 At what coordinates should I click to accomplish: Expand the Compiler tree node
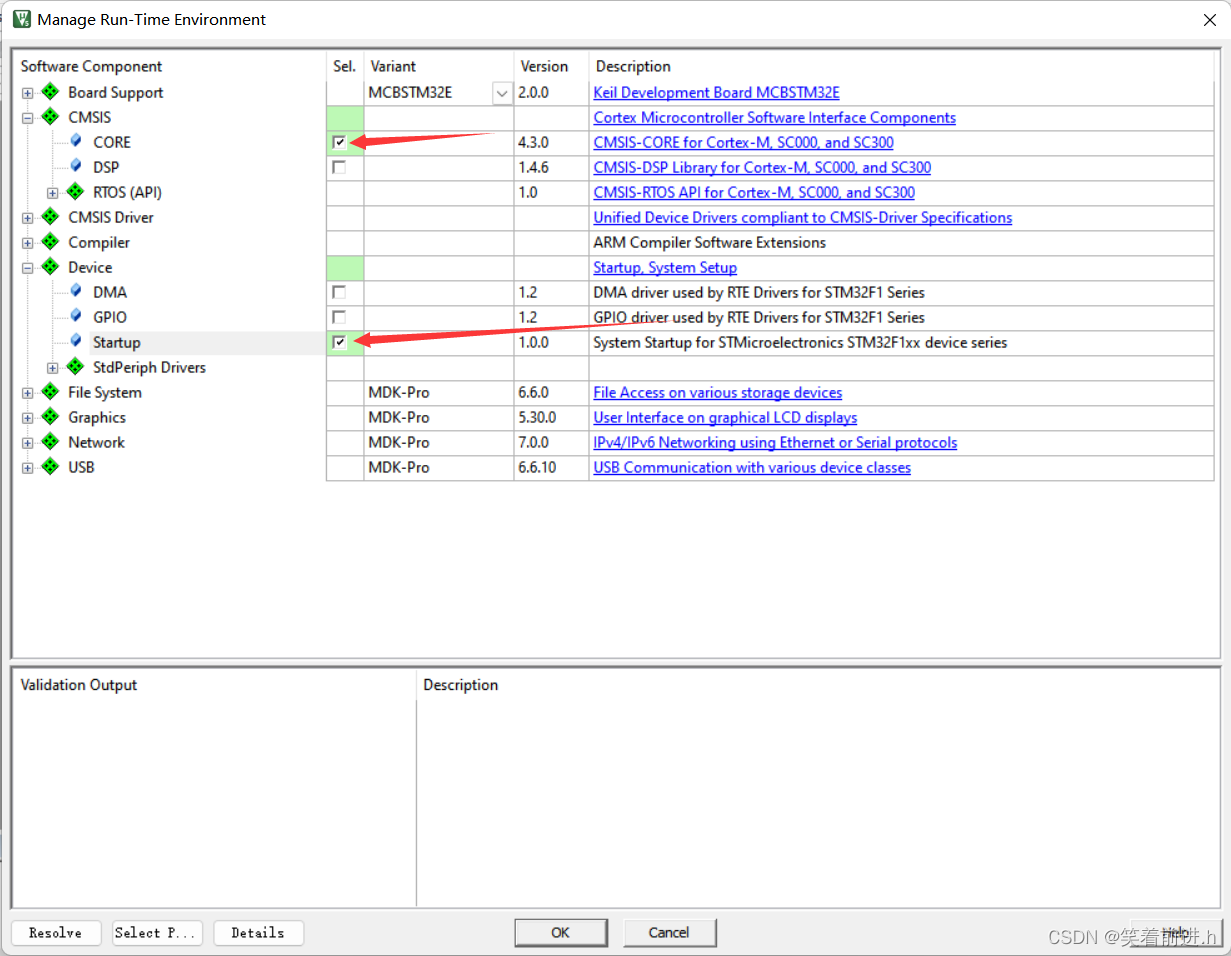[x=28, y=243]
